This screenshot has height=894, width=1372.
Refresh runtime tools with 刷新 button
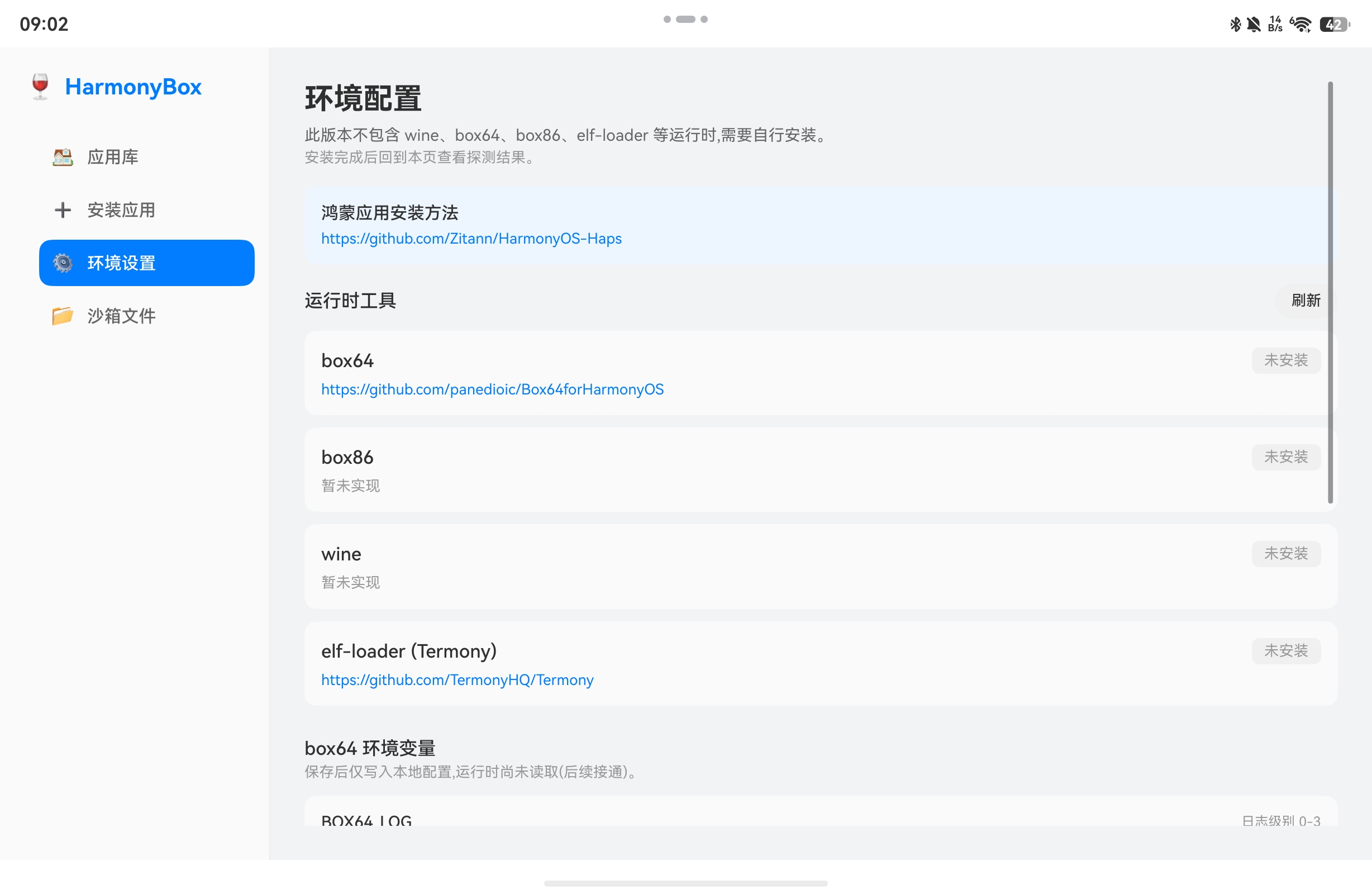(1306, 301)
